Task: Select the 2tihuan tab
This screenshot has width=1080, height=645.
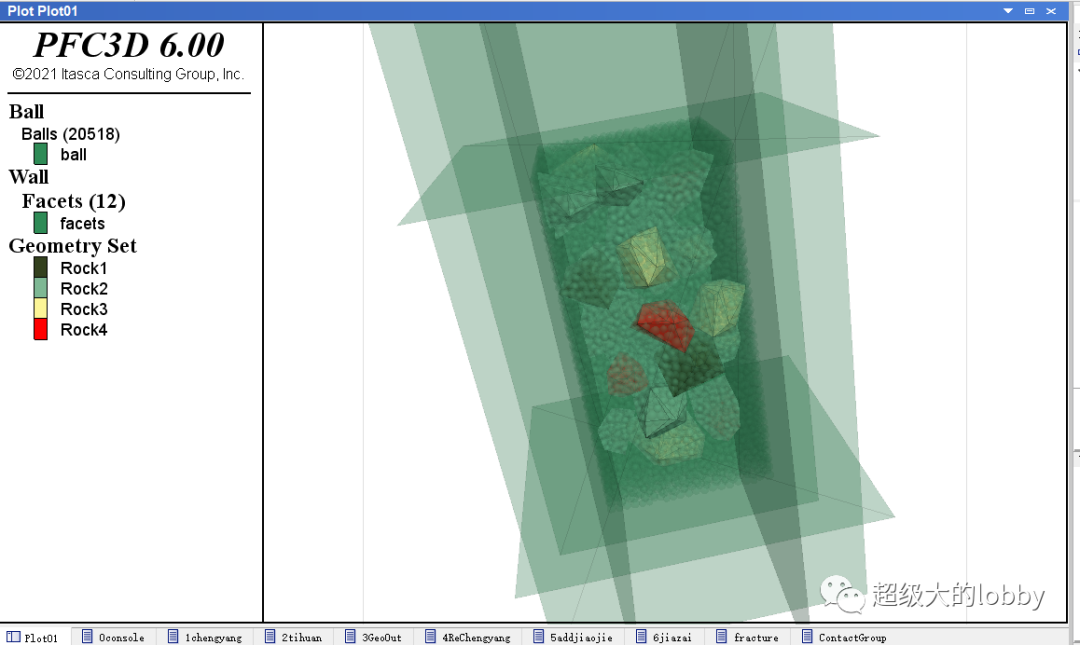Action: (x=293, y=637)
